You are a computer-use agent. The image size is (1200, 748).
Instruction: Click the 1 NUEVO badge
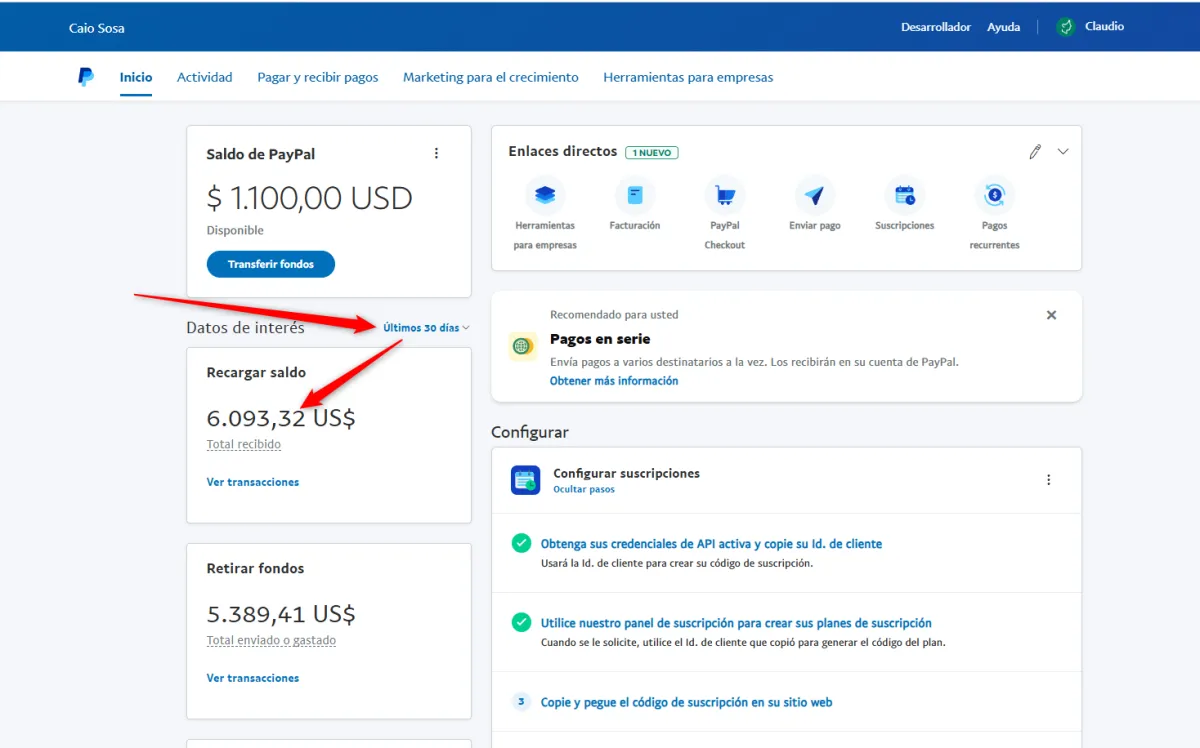click(x=652, y=153)
